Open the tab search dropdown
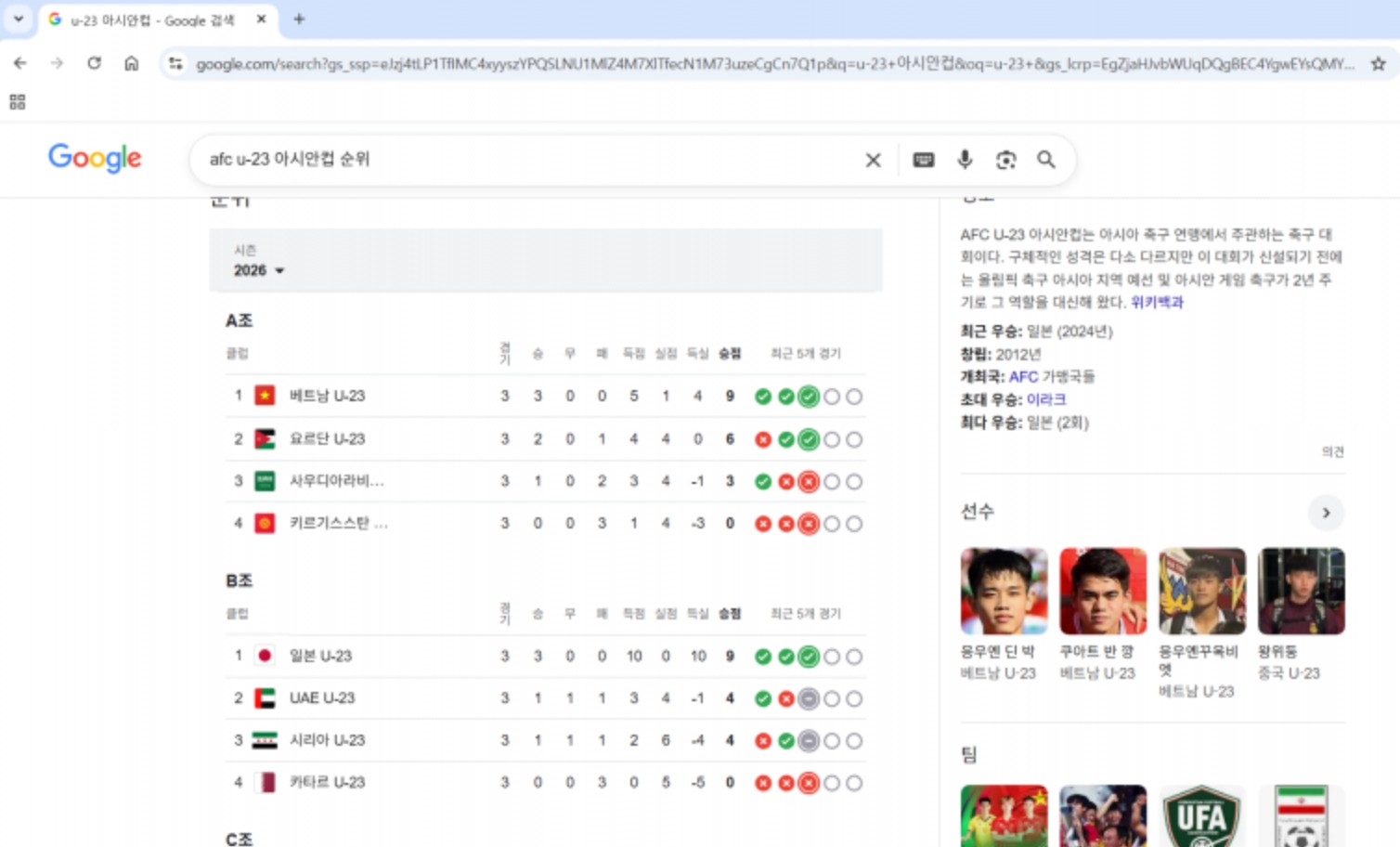This screenshot has width=1400, height=847. [19, 19]
